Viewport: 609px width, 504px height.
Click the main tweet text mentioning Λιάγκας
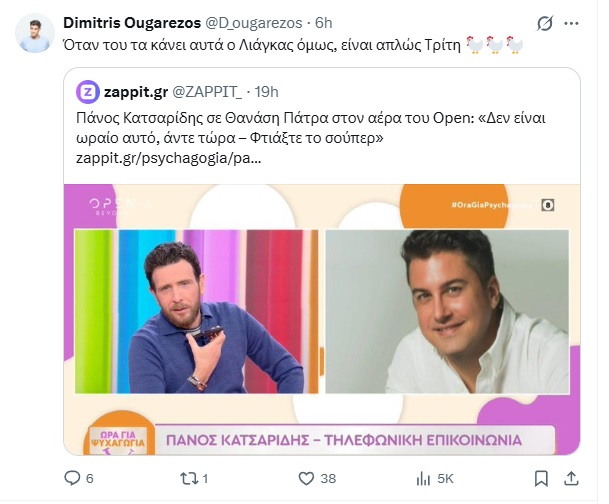click(x=262, y=46)
